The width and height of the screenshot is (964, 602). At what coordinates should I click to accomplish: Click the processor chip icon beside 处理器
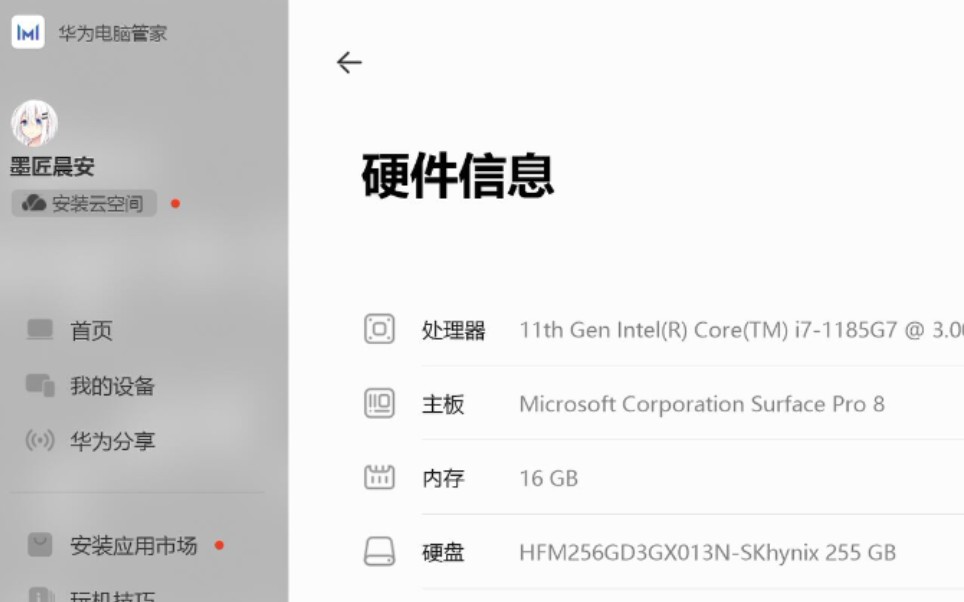coord(378,329)
